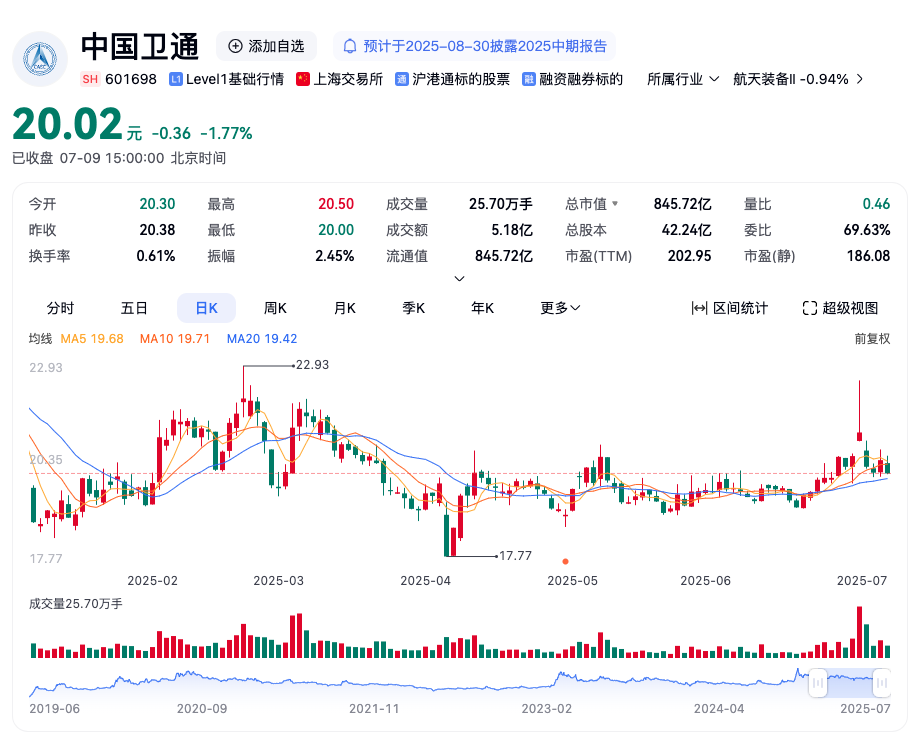The width and height of the screenshot is (924, 745).
Task: Switch to the 分时 chart tab
Action: pos(60,308)
